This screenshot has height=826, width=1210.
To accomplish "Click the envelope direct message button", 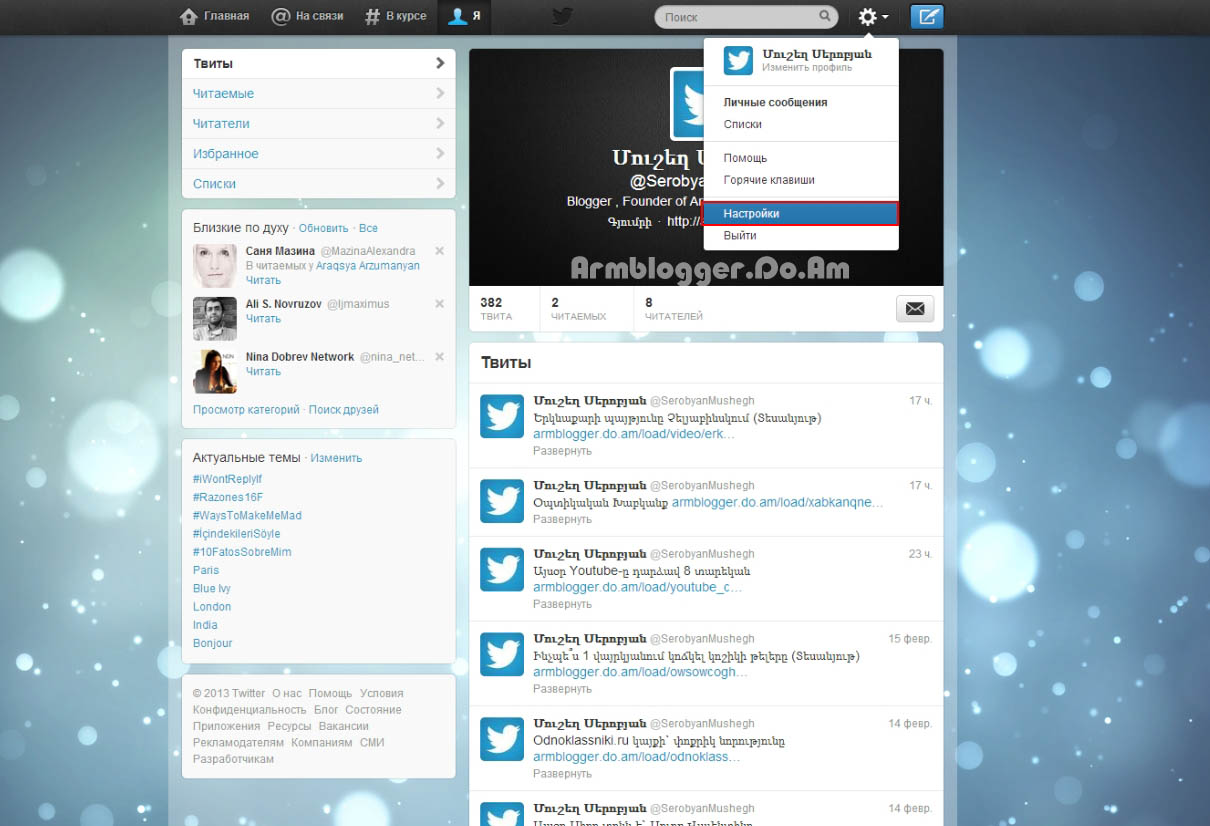I will pos(914,308).
